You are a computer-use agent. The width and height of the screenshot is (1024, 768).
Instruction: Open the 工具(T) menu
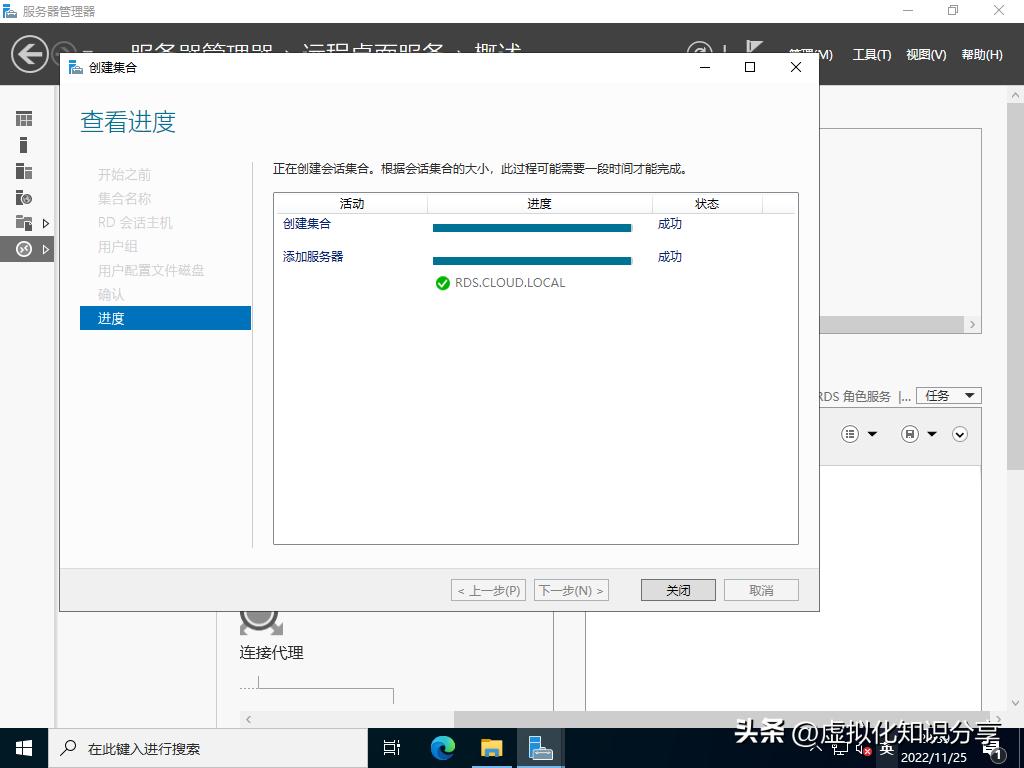click(x=871, y=55)
